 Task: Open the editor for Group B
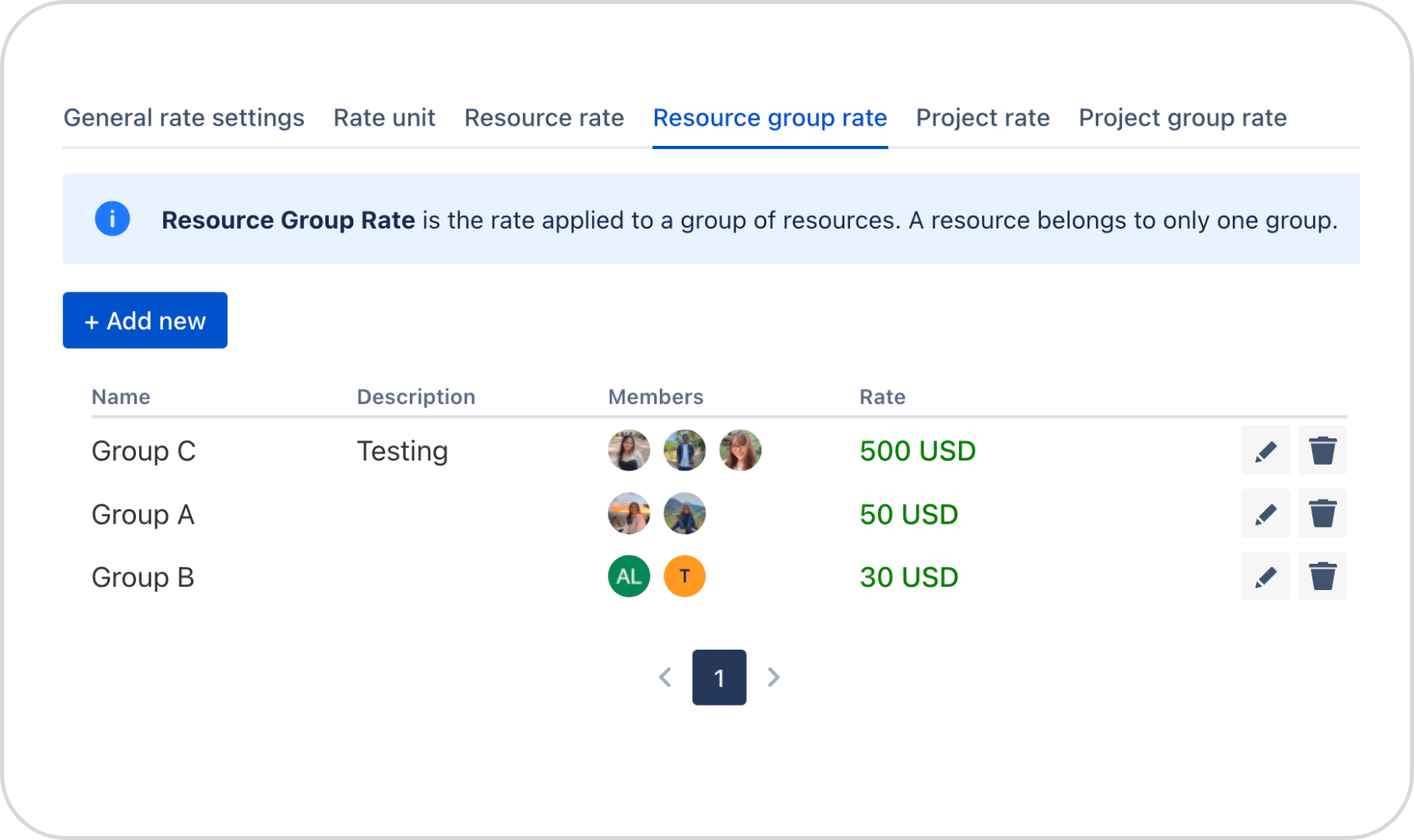point(1265,577)
